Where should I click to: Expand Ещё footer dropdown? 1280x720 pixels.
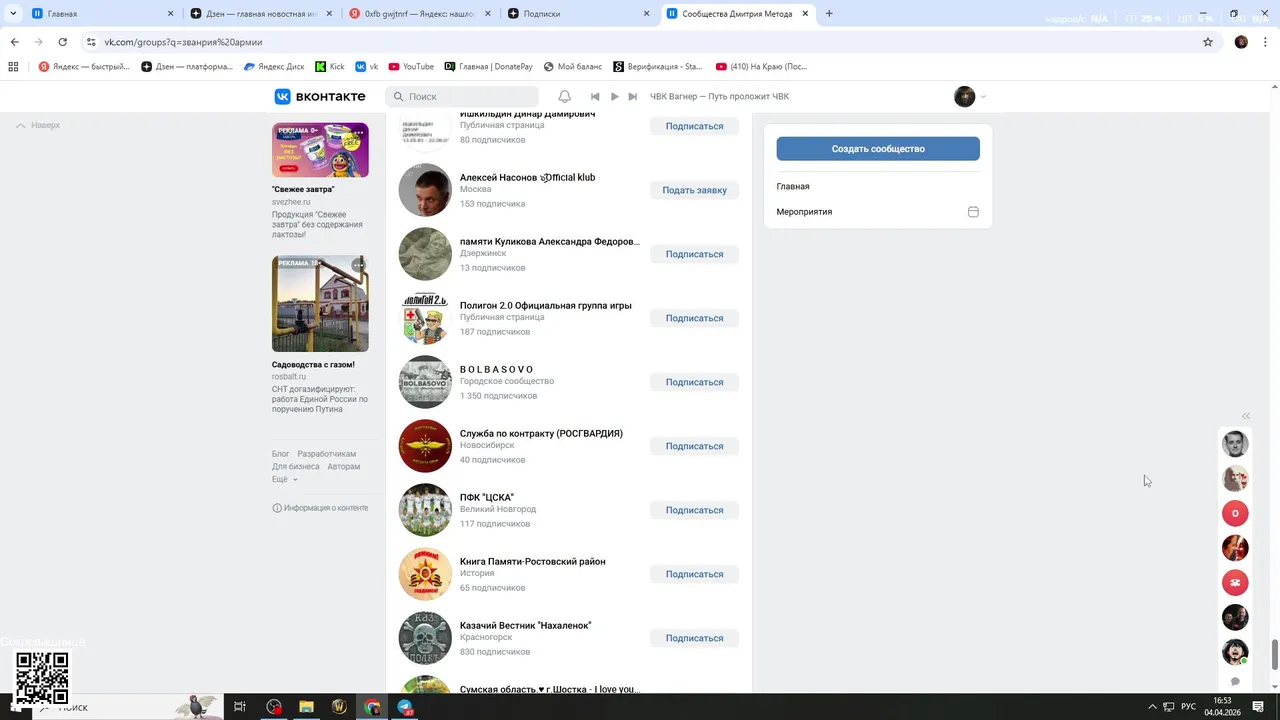point(285,480)
